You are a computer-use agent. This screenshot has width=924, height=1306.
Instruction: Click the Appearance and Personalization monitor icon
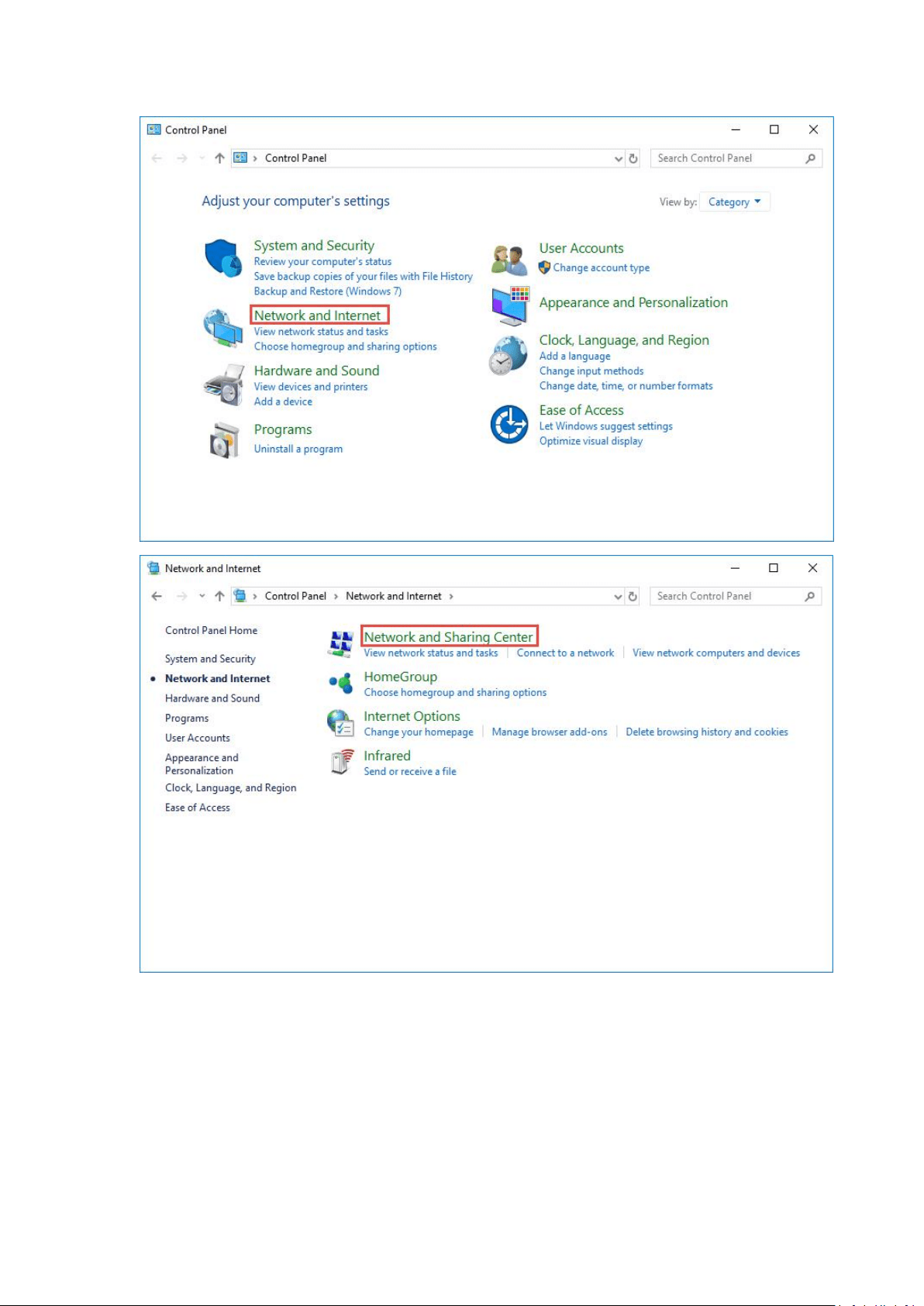point(510,306)
